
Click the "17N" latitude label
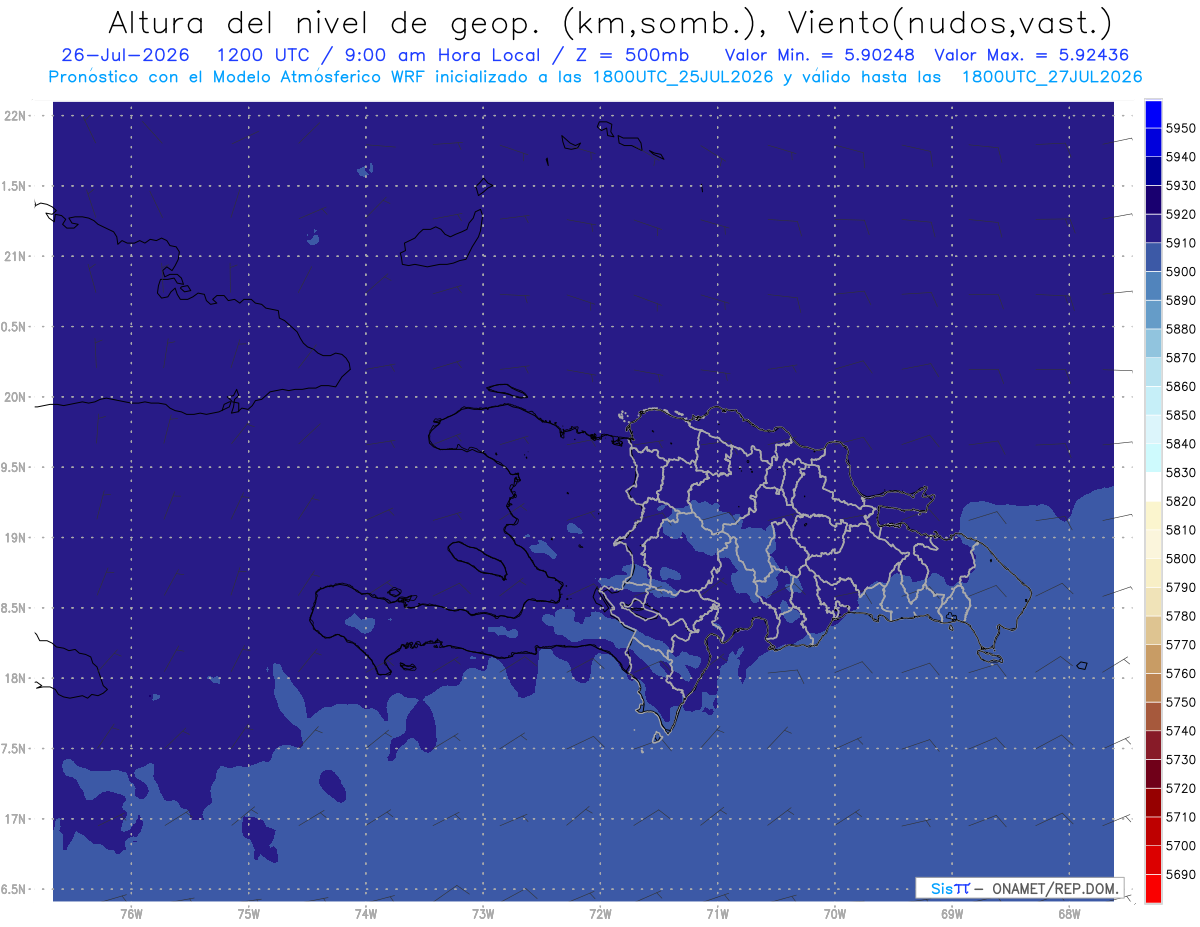coord(14,819)
